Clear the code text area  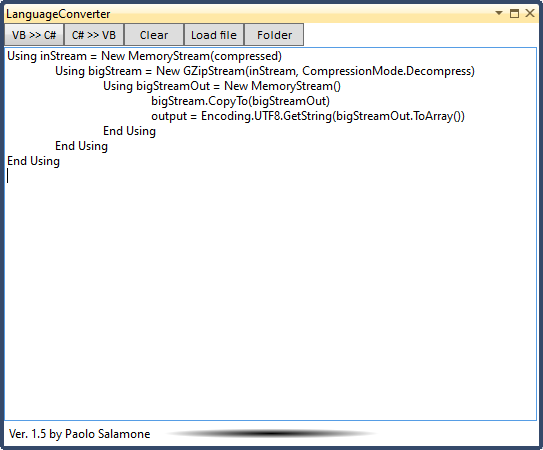pos(154,35)
